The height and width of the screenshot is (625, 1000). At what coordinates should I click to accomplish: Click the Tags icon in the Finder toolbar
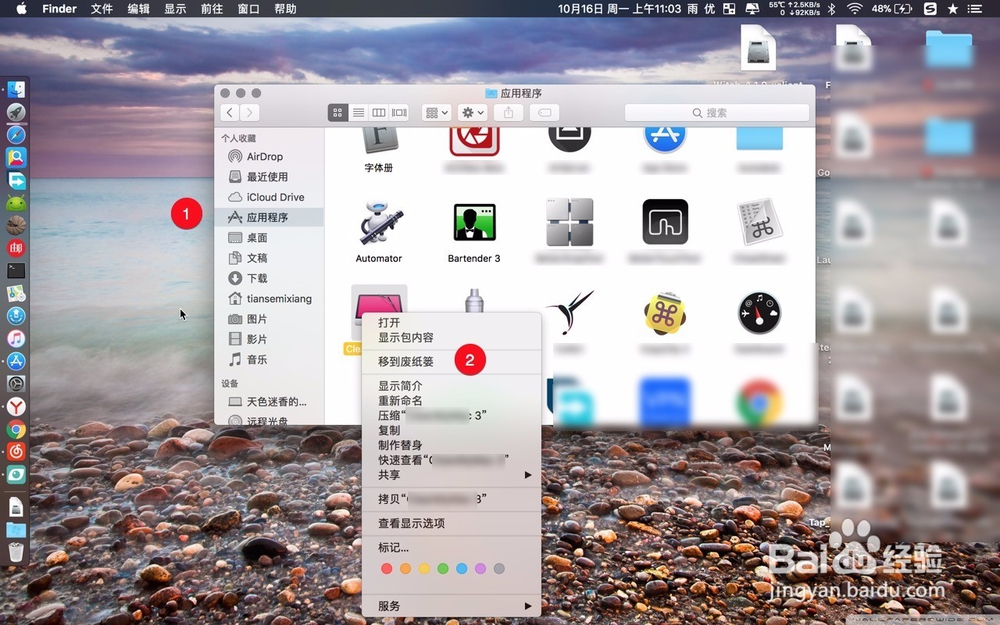[543, 112]
